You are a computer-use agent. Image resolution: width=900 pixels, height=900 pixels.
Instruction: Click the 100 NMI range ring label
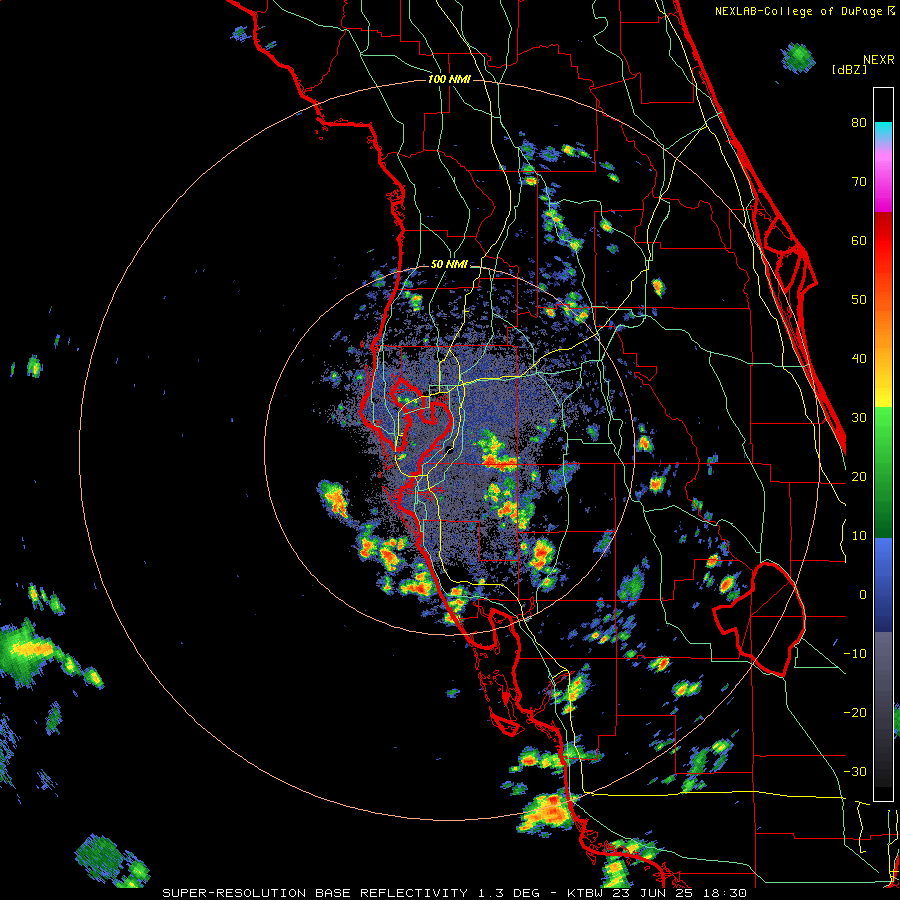(449, 79)
